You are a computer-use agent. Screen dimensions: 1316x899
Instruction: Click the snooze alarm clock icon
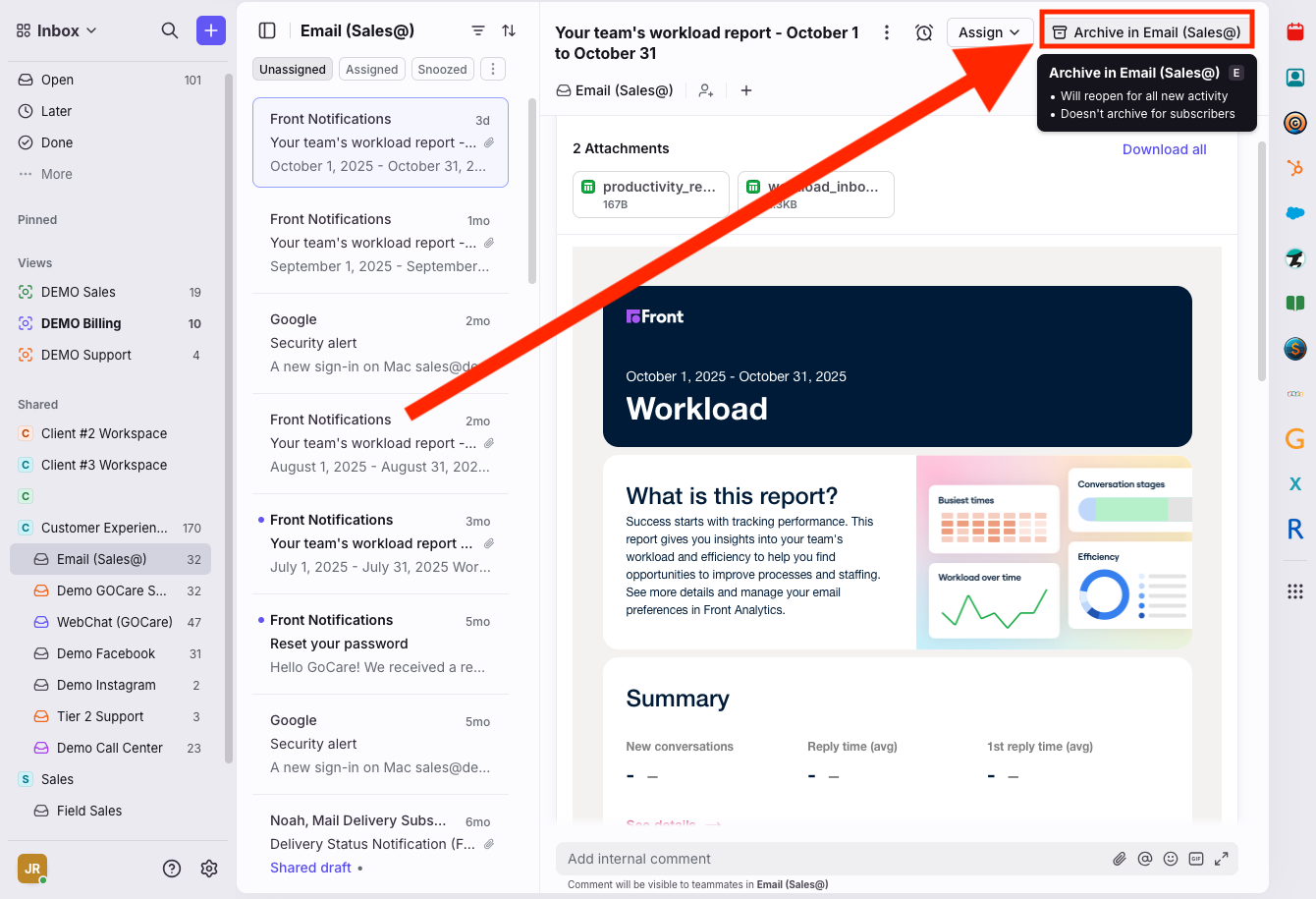924,32
